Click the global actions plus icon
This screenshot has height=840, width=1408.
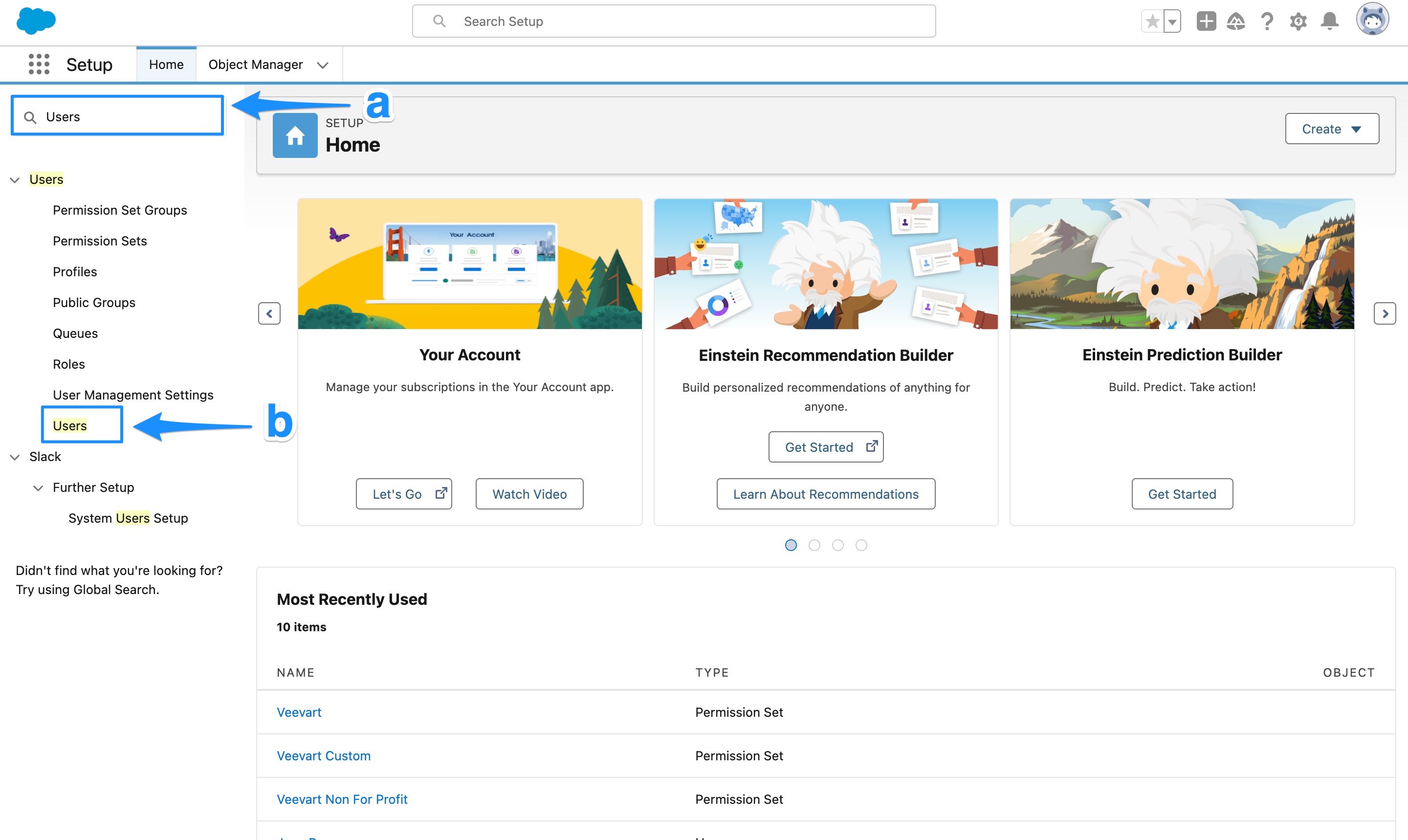click(x=1206, y=21)
